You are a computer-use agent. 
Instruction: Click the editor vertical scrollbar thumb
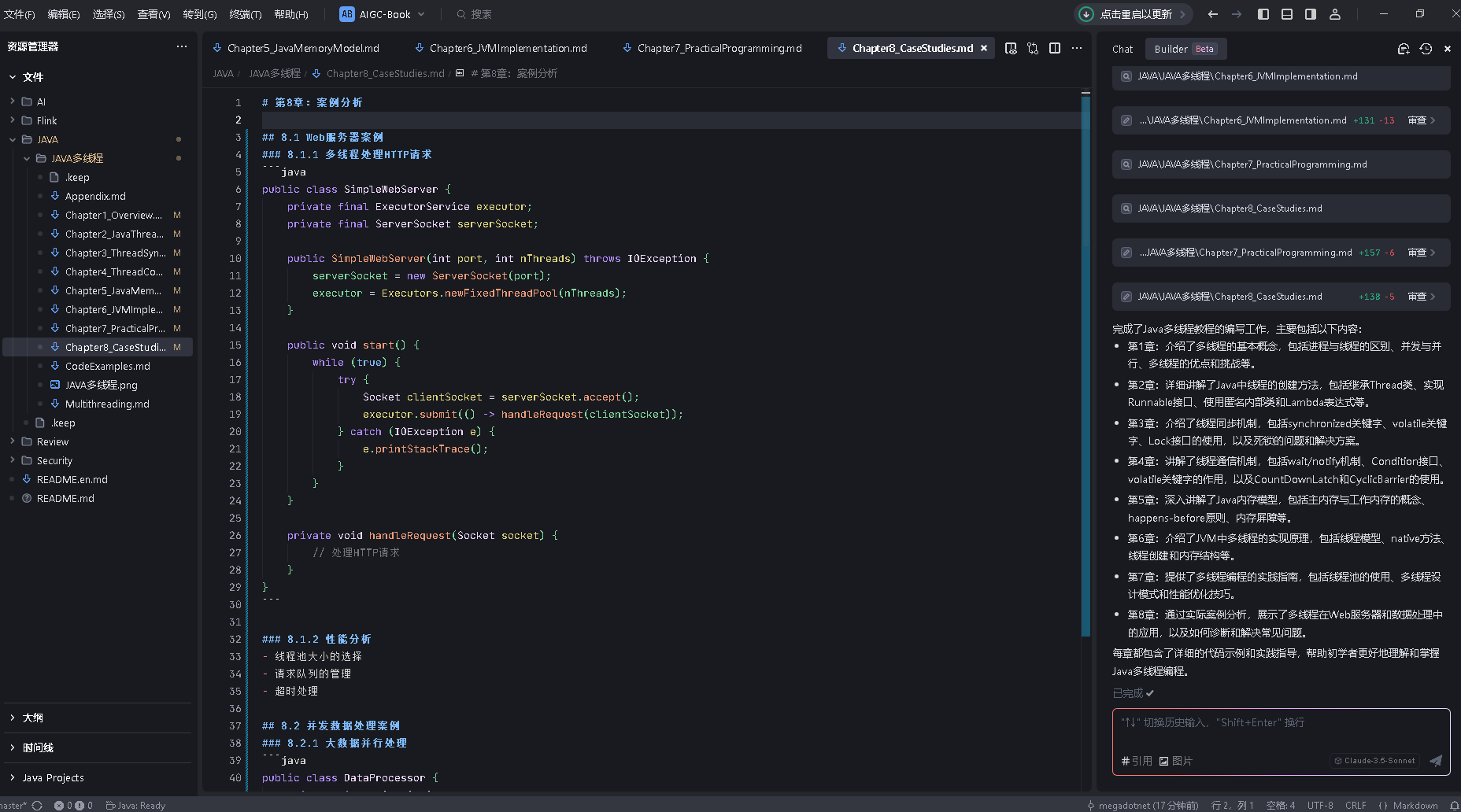point(1086,364)
